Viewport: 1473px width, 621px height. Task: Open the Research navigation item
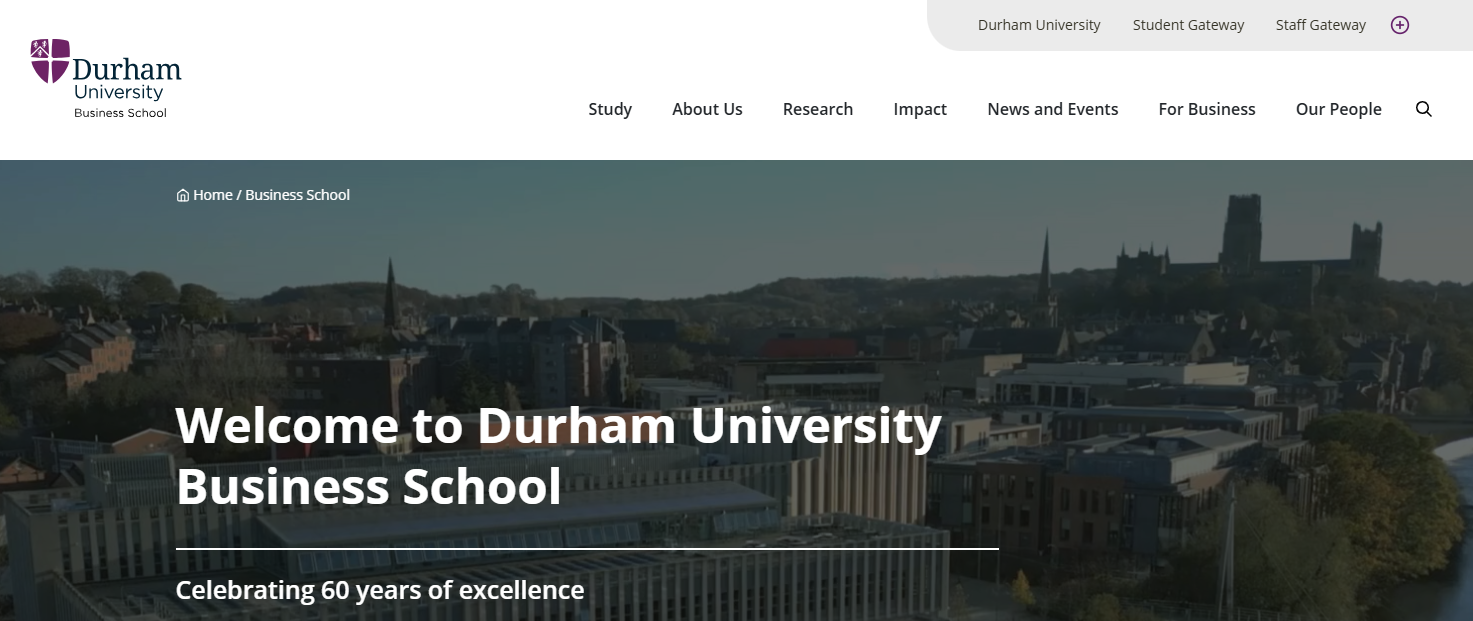click(x=818, y=109)
